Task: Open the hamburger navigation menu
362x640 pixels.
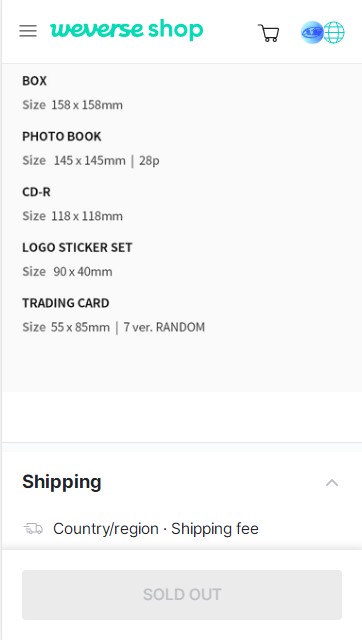Action: 28,31
